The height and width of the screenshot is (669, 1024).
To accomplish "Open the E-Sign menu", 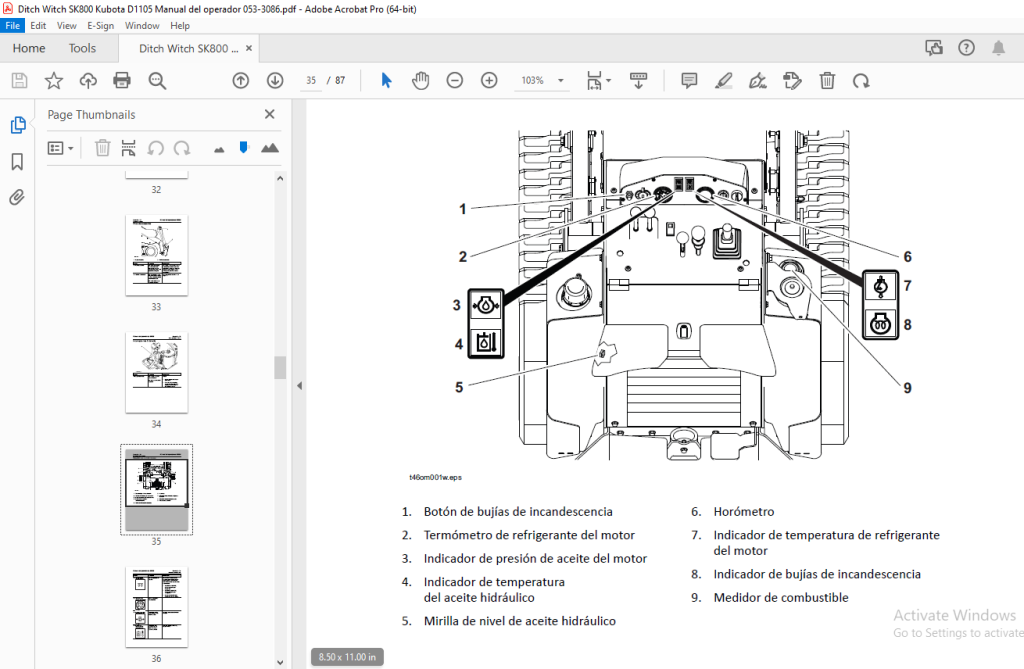I will pyautogui.click(x=101, y=25).
